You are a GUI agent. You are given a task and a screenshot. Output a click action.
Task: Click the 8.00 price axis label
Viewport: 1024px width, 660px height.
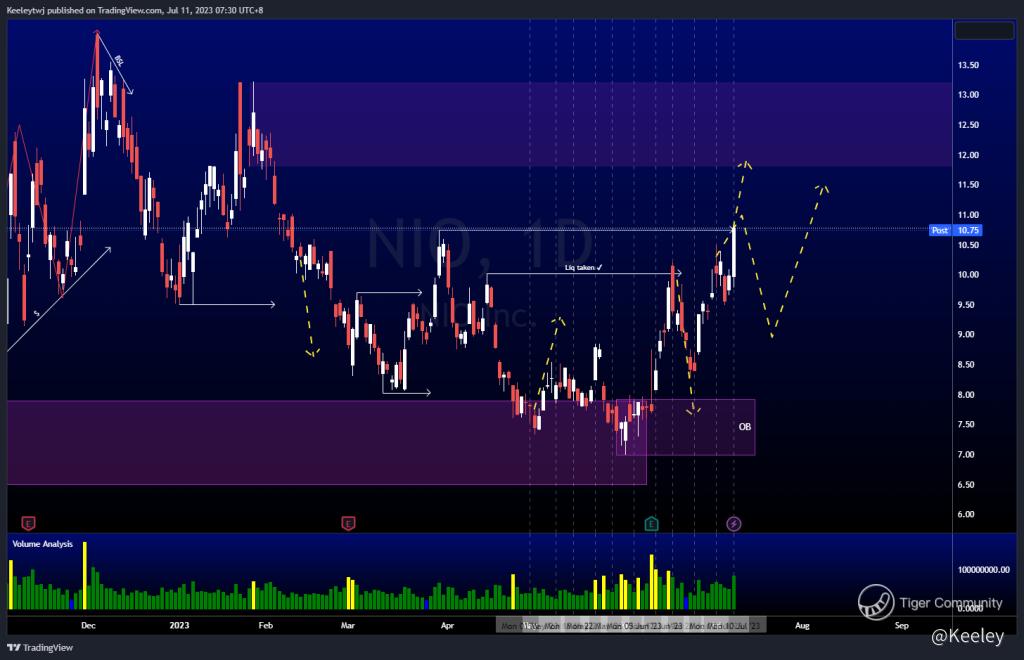[965, 394]
